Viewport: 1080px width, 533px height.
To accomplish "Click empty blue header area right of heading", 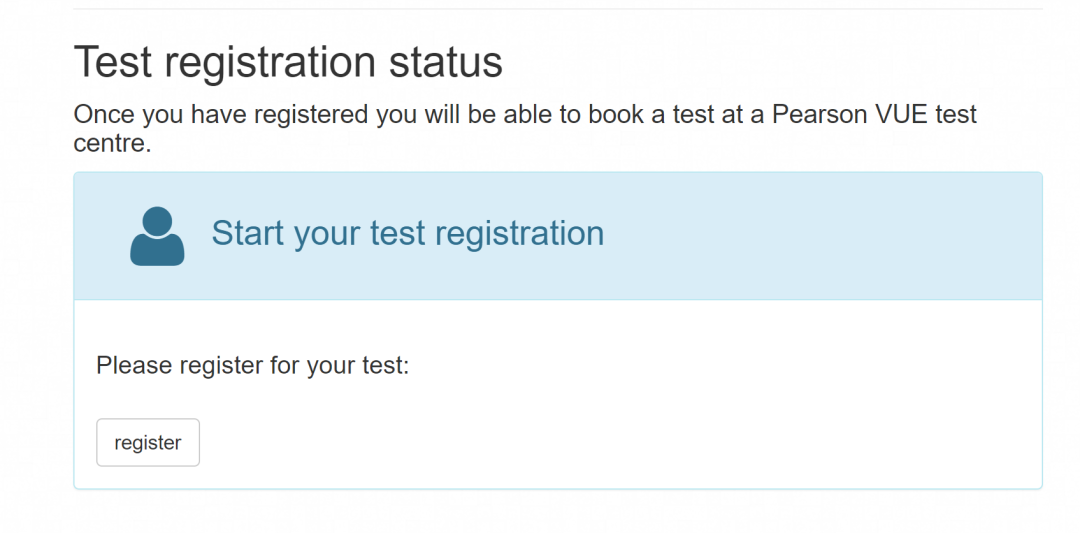I will tap(820, 235).
